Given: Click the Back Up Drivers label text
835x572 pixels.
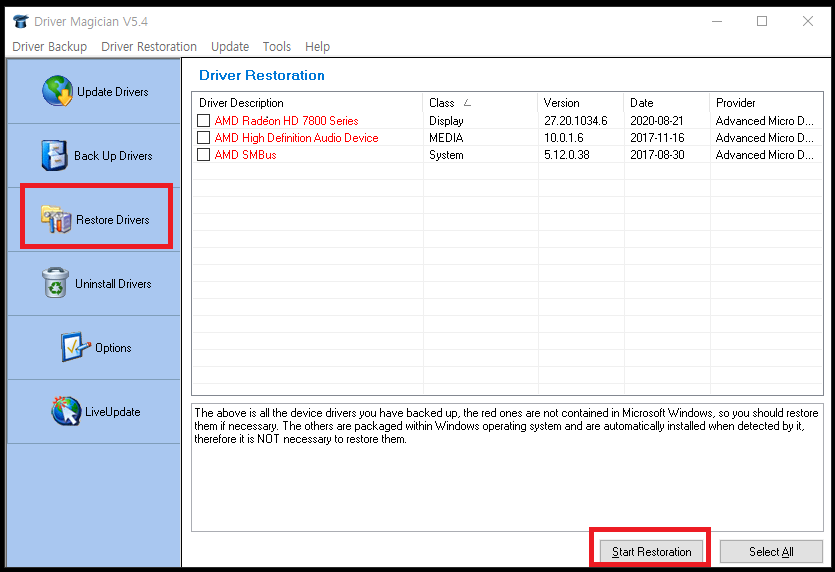Looking at the screenshot, I should tap(113, 156).
